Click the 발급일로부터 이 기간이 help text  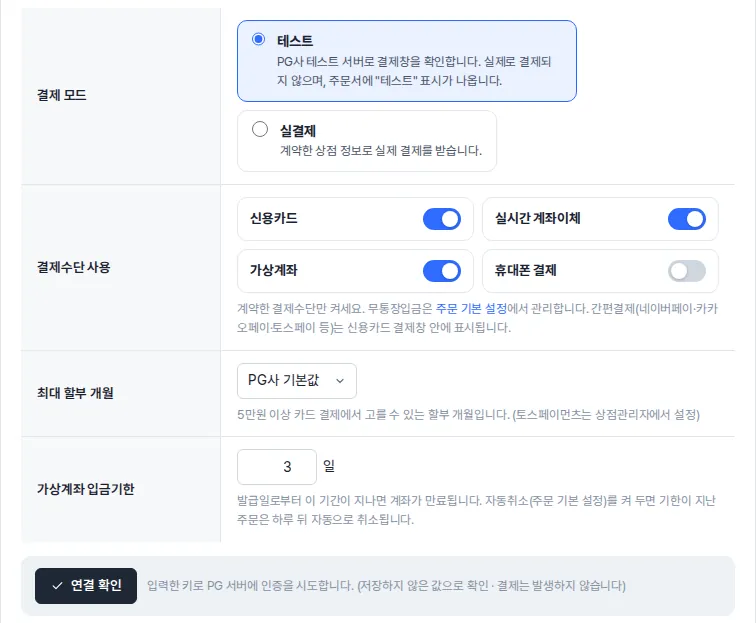[x=476, y=510]
